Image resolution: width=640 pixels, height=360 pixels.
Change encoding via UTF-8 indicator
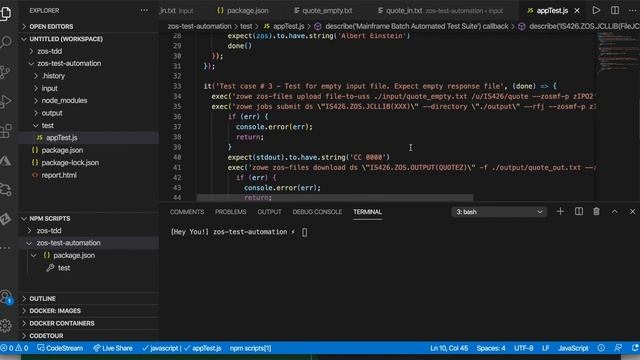coord(524,348)
